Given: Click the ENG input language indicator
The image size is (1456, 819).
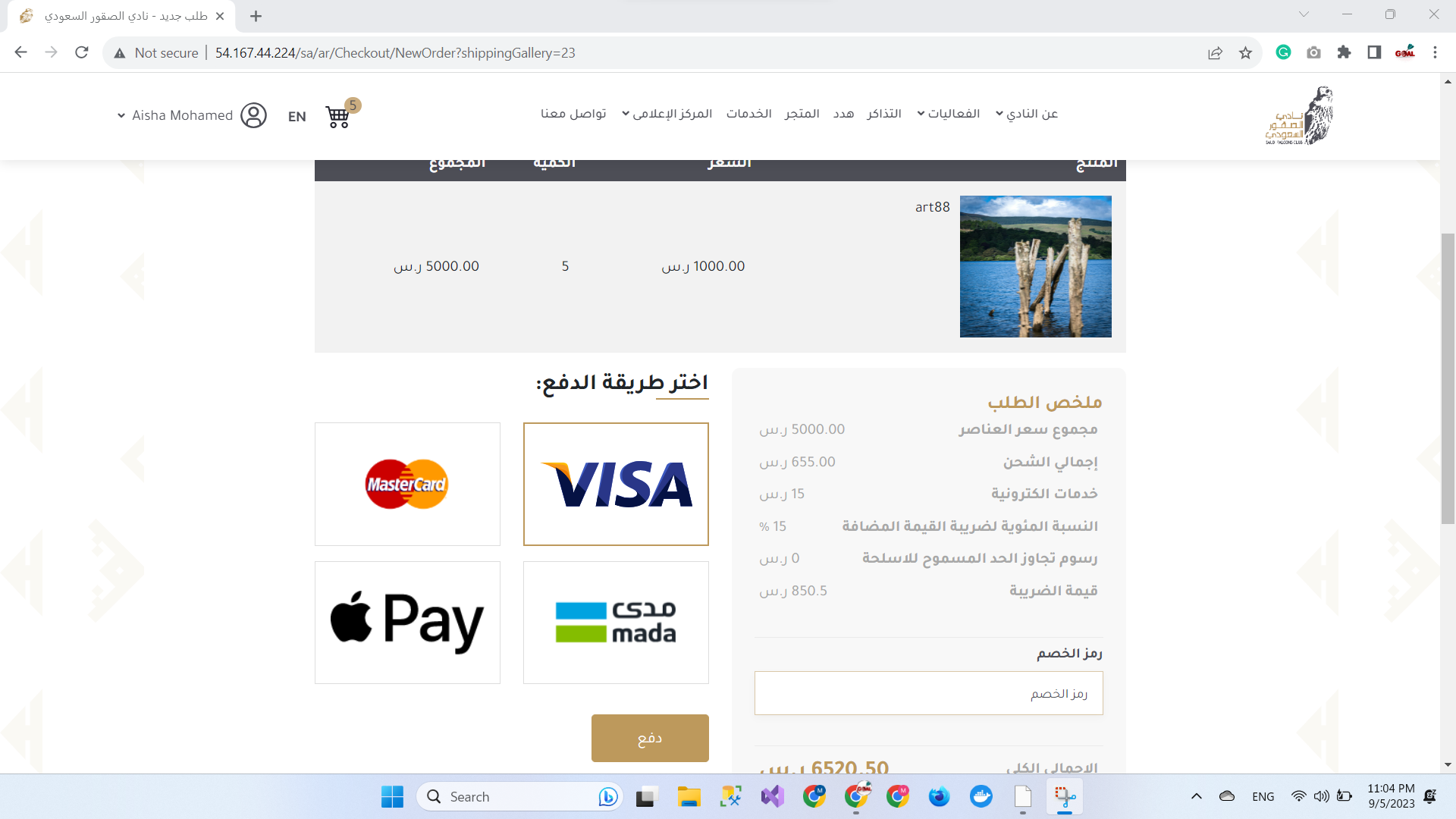Looking at the screenshot, I should pyautogui.click(x=1263, y=796).
